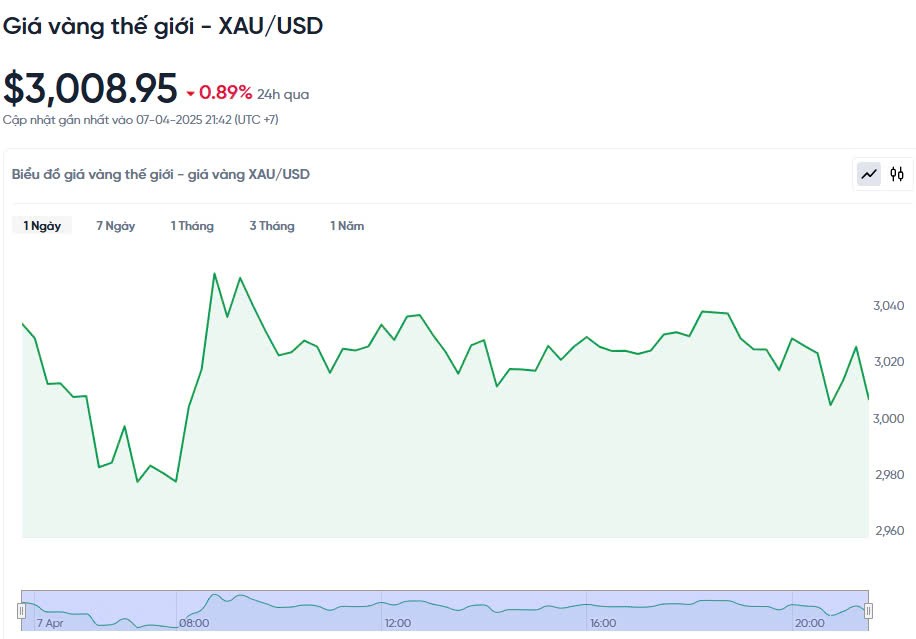The width and height of the screenshot is (916, 639).
Task: Click the chart title 'Biểu đồ giá vàng thế giới'
Action: coord(161,174)
